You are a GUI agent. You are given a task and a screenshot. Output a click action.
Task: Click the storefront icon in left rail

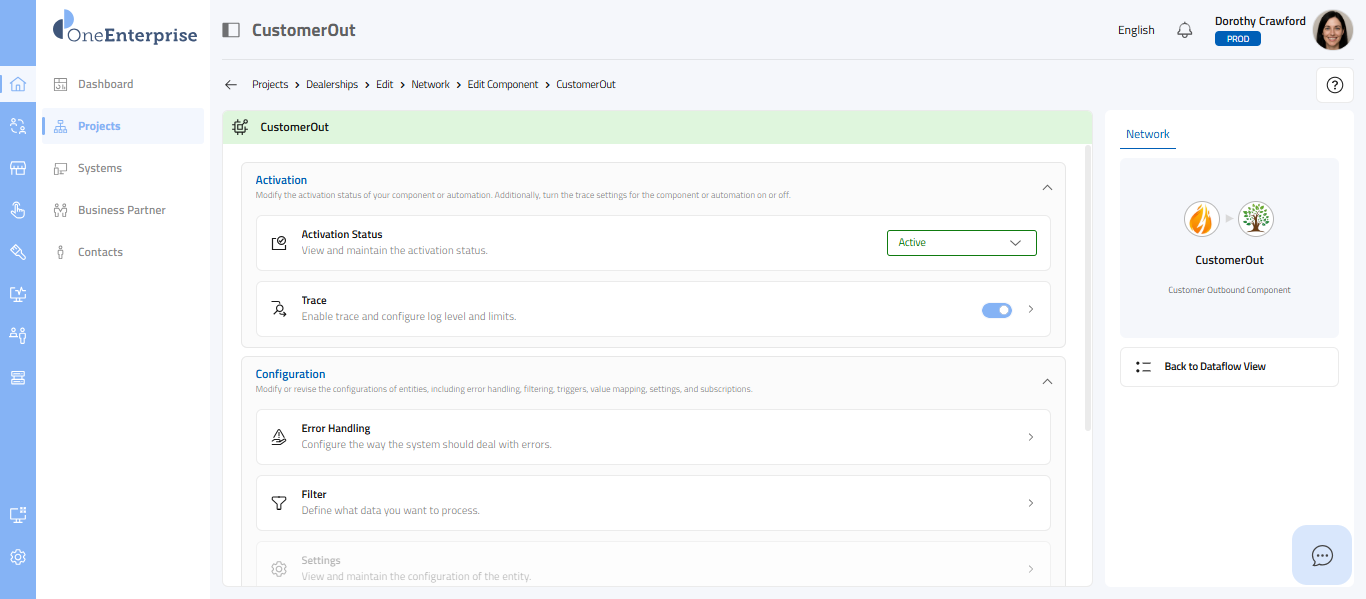(x=18, y=168)
